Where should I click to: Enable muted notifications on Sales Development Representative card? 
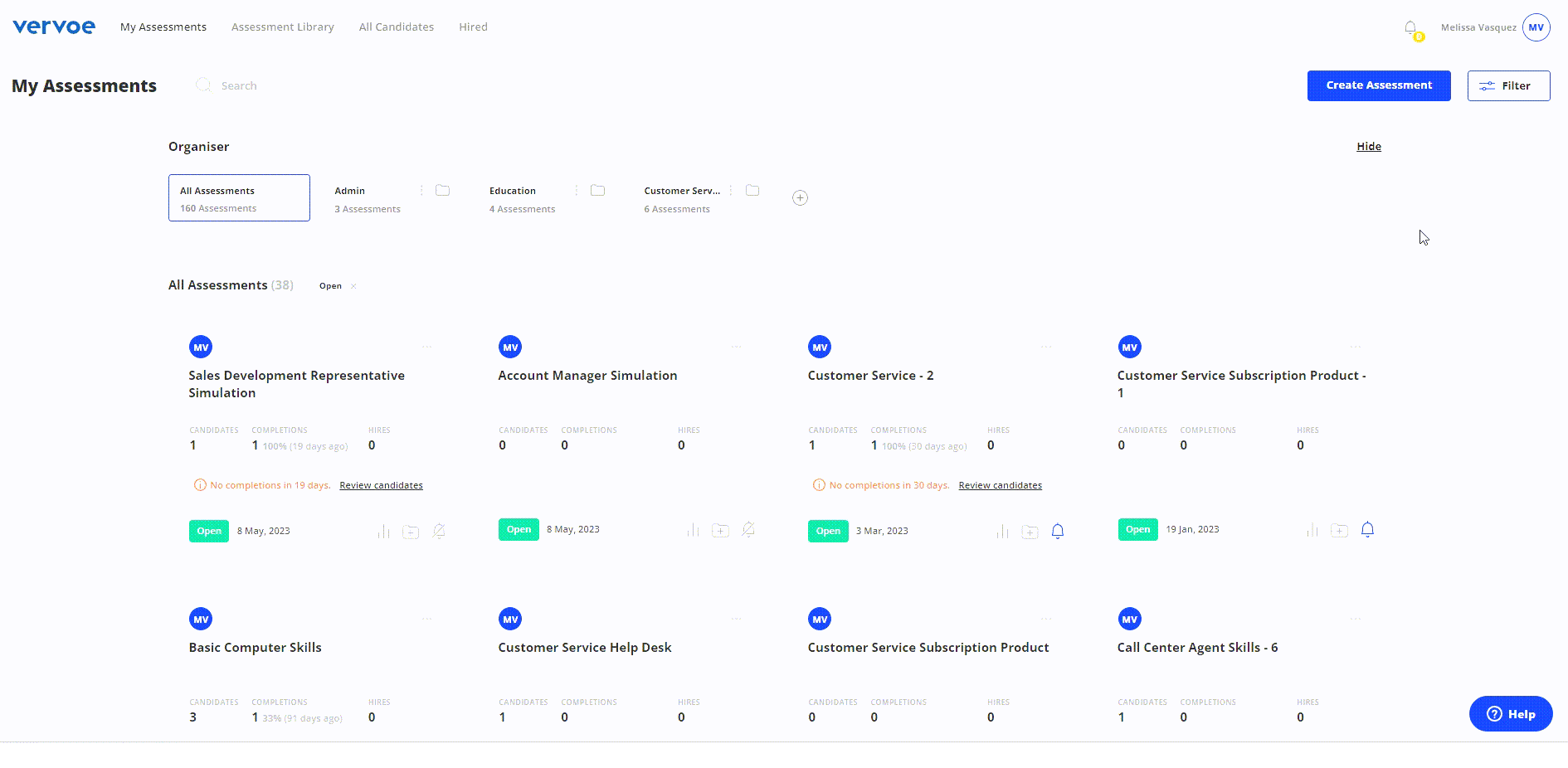coord(439,532)
